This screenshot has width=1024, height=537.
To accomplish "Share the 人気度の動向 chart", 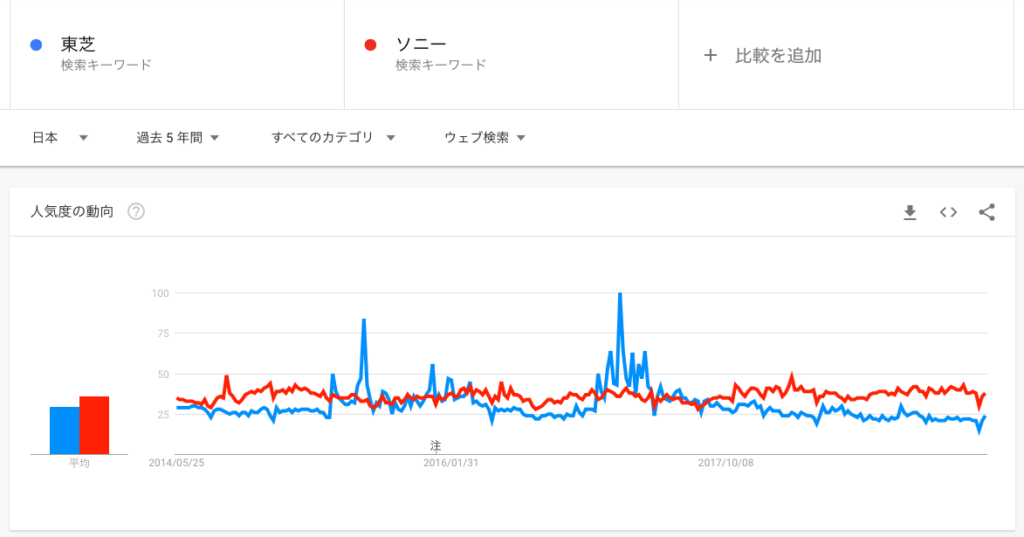I will (x=987, y=212).
